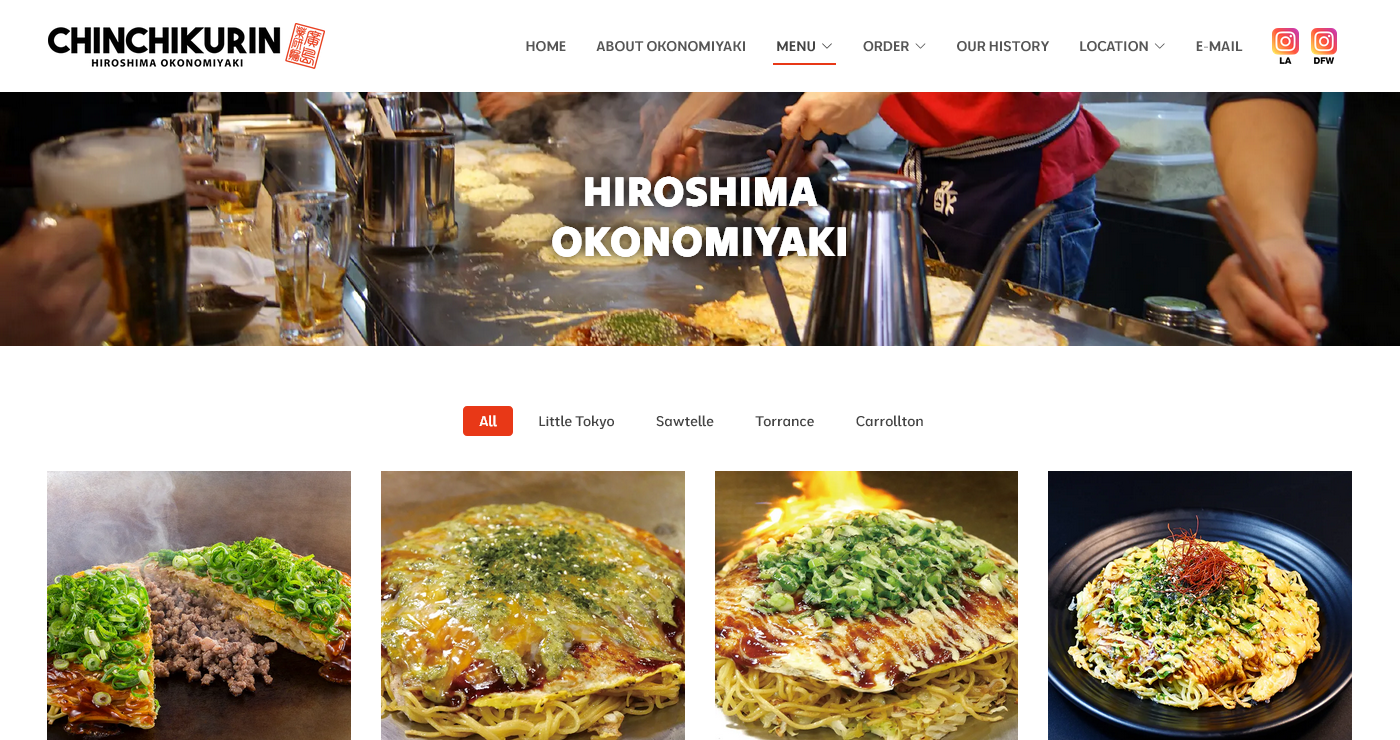This screenshot has width=1400, height=740.
Task: Filter the menu by Sawtelle
Action: pos(685,421)
